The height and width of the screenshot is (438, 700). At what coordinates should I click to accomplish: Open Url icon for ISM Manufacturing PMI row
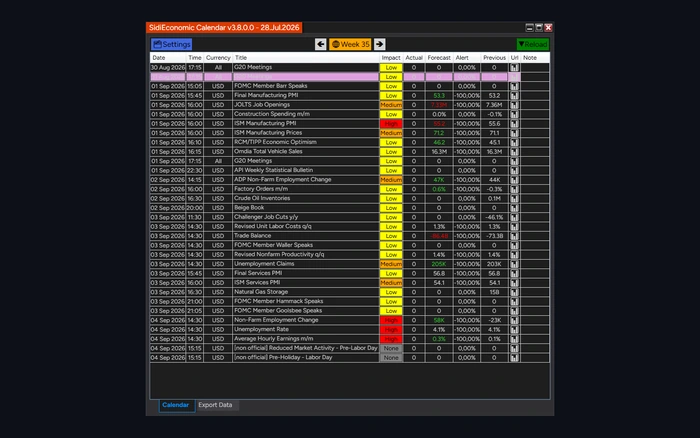tap(514, 124)
